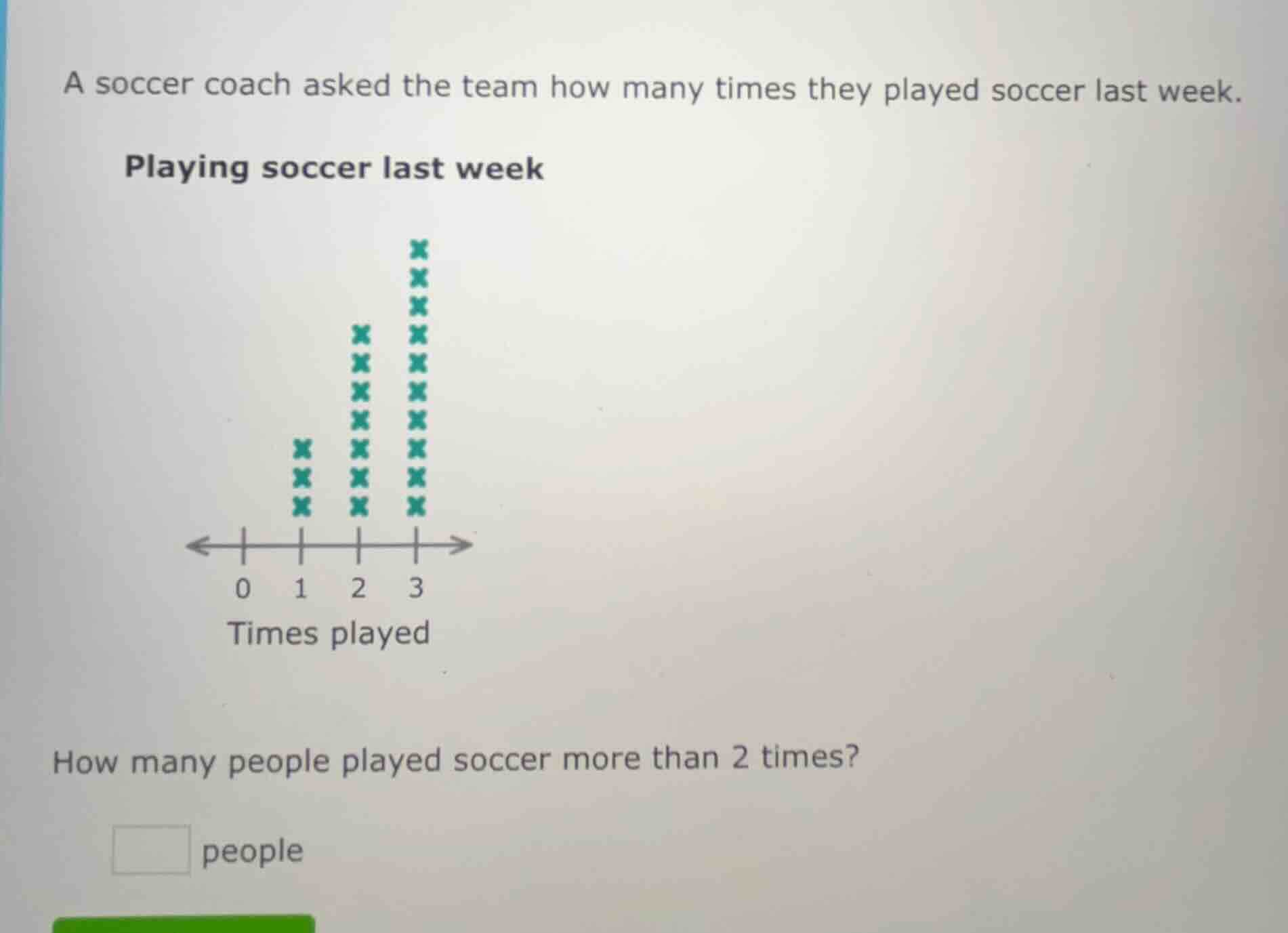
Task: Select the number 2 on the number line
Action: 359,589
